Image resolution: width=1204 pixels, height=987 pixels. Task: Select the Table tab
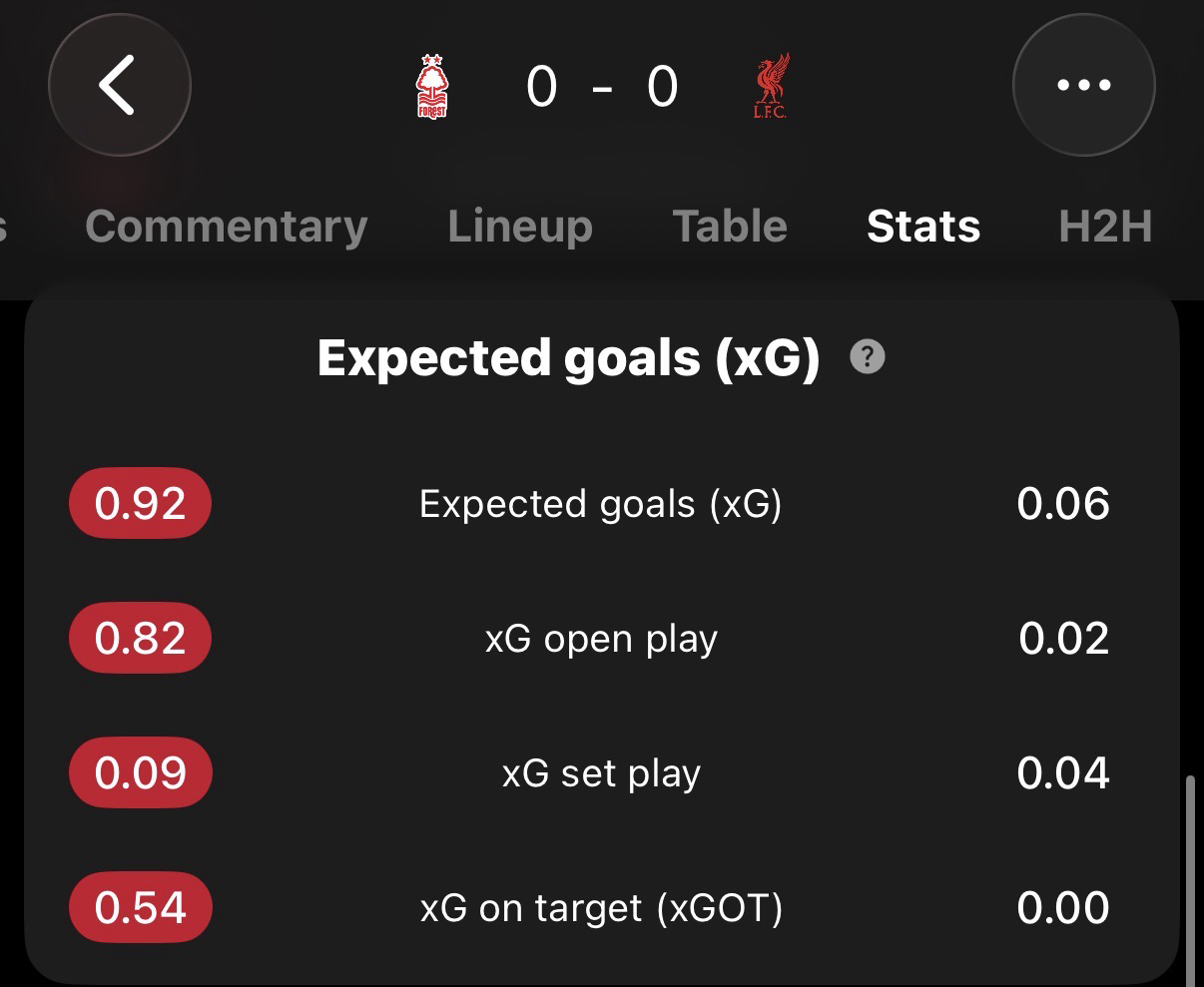(x=730, y=227)
